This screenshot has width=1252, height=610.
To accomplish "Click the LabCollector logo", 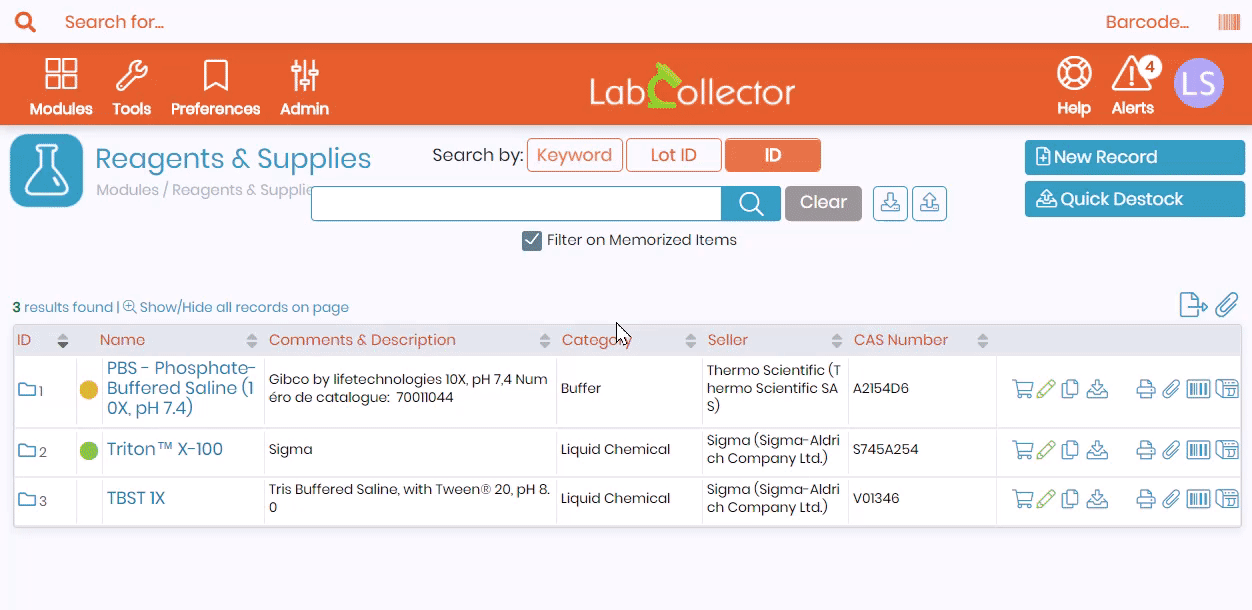I will pyautogui.click(x=692, y=86).
